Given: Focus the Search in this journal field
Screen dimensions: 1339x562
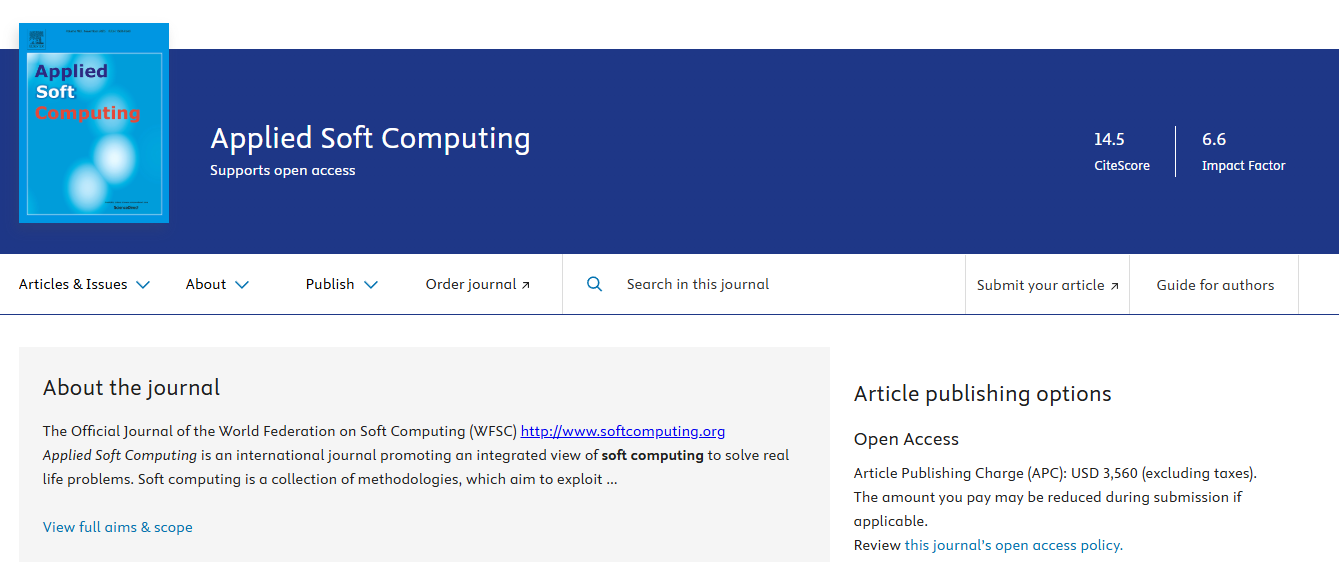Looking at the screenshot, I should (764, 284).
